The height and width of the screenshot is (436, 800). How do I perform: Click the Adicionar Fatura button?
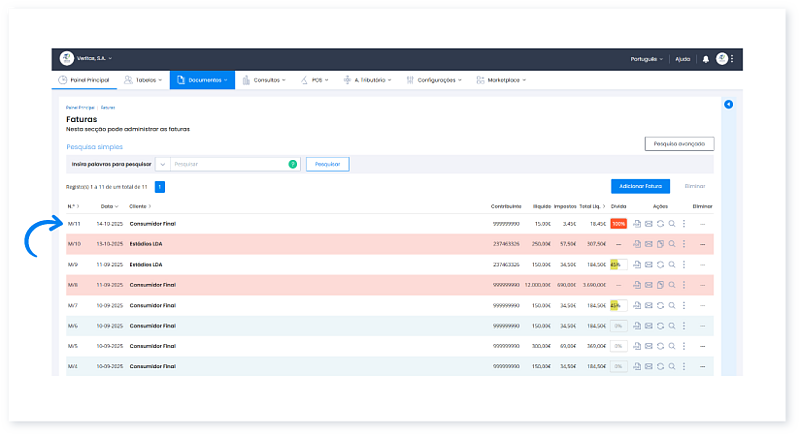[x=640, y=186]
